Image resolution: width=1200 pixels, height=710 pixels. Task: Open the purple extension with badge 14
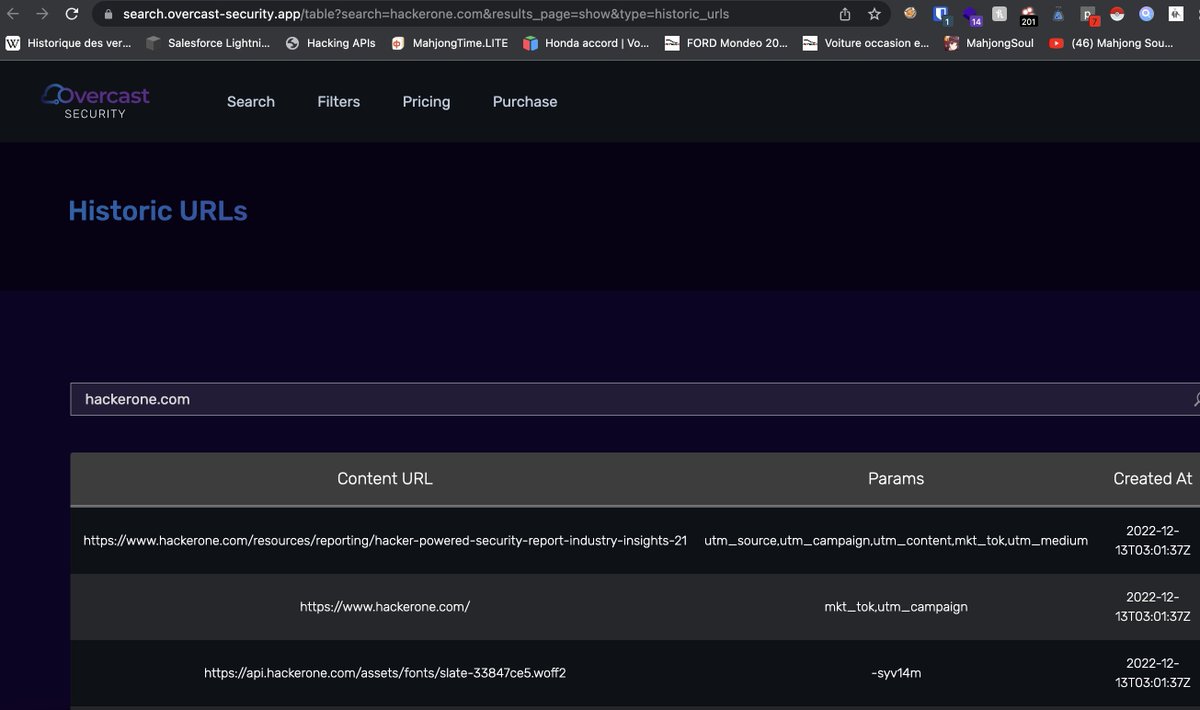point(971,15)
